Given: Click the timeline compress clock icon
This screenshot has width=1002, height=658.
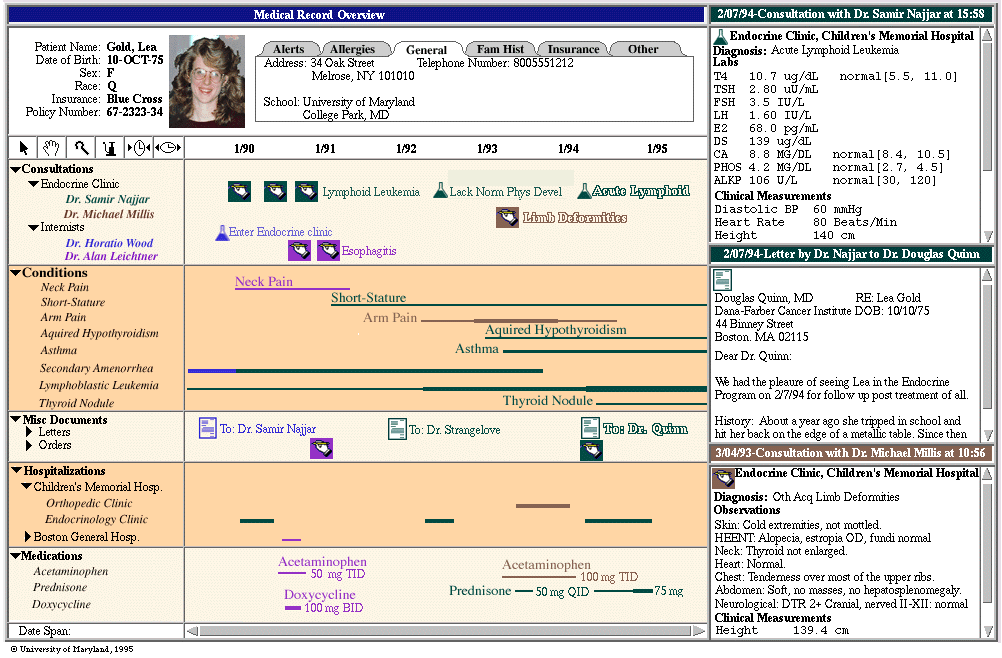Looking at the screenshot, I should point(138,148).
